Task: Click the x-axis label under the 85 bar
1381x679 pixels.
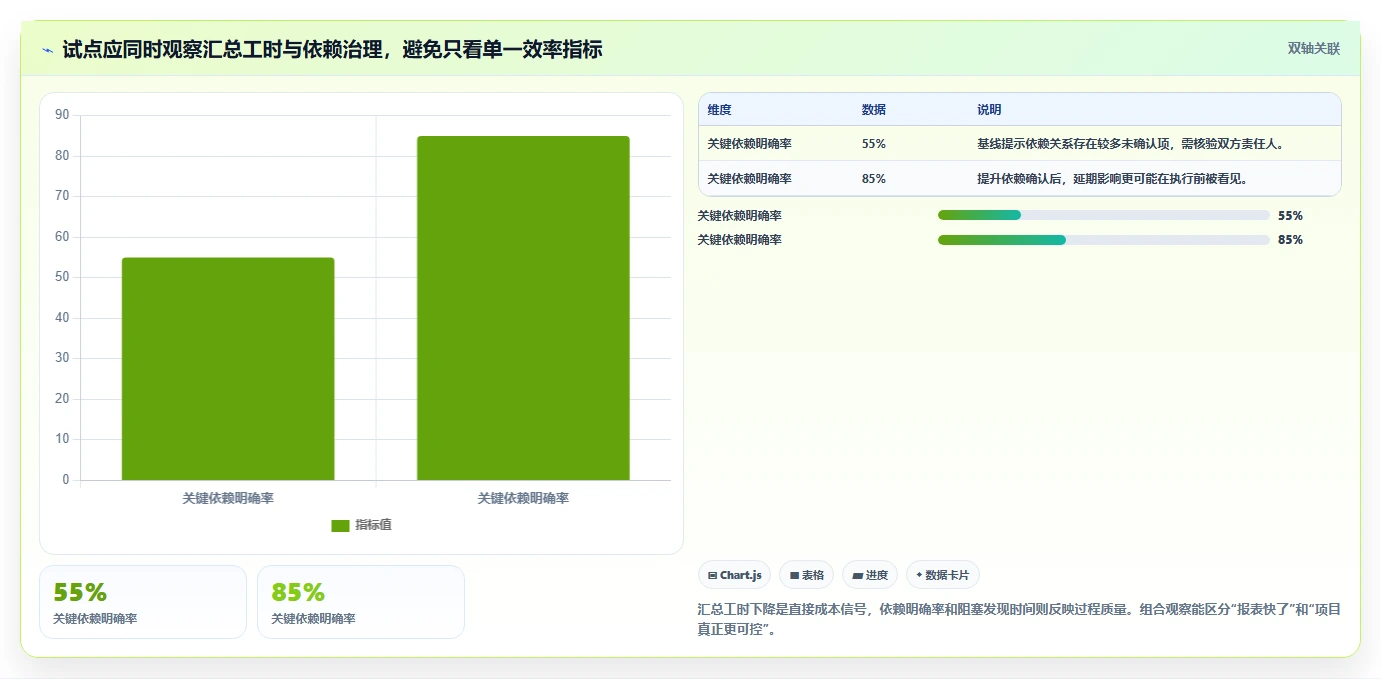Action: 523,498
